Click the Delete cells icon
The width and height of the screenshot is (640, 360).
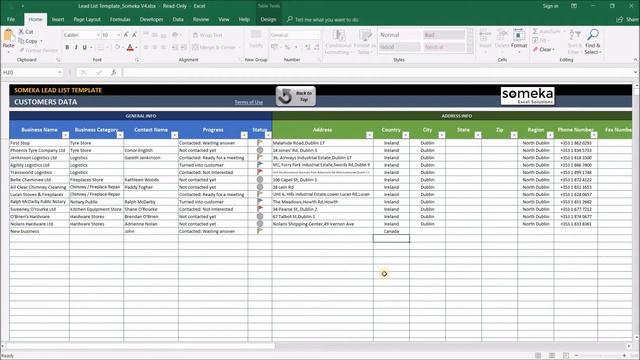tap(502, 36)
